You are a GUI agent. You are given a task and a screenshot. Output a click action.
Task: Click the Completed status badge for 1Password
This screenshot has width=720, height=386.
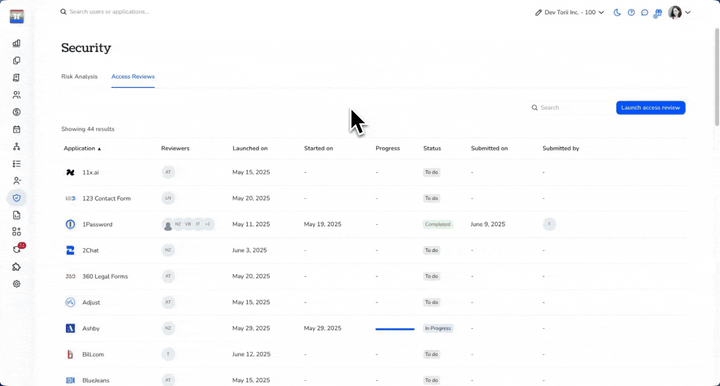438,224
